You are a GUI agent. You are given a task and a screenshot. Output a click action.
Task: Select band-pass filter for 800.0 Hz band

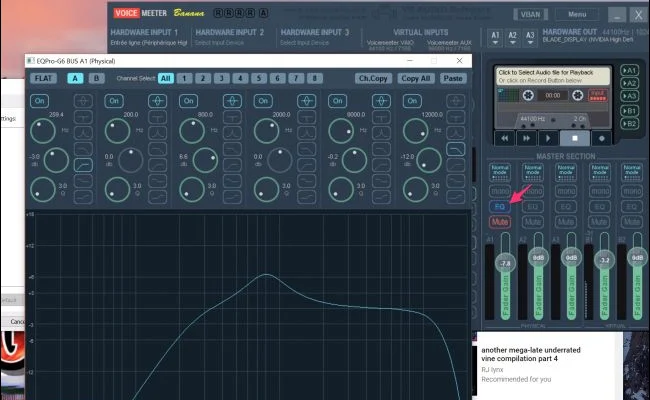click(232, 133)
